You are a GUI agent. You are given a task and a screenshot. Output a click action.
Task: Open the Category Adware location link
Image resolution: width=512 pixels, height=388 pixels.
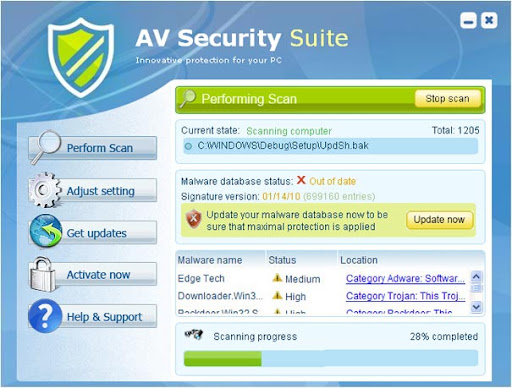point(405,279)
